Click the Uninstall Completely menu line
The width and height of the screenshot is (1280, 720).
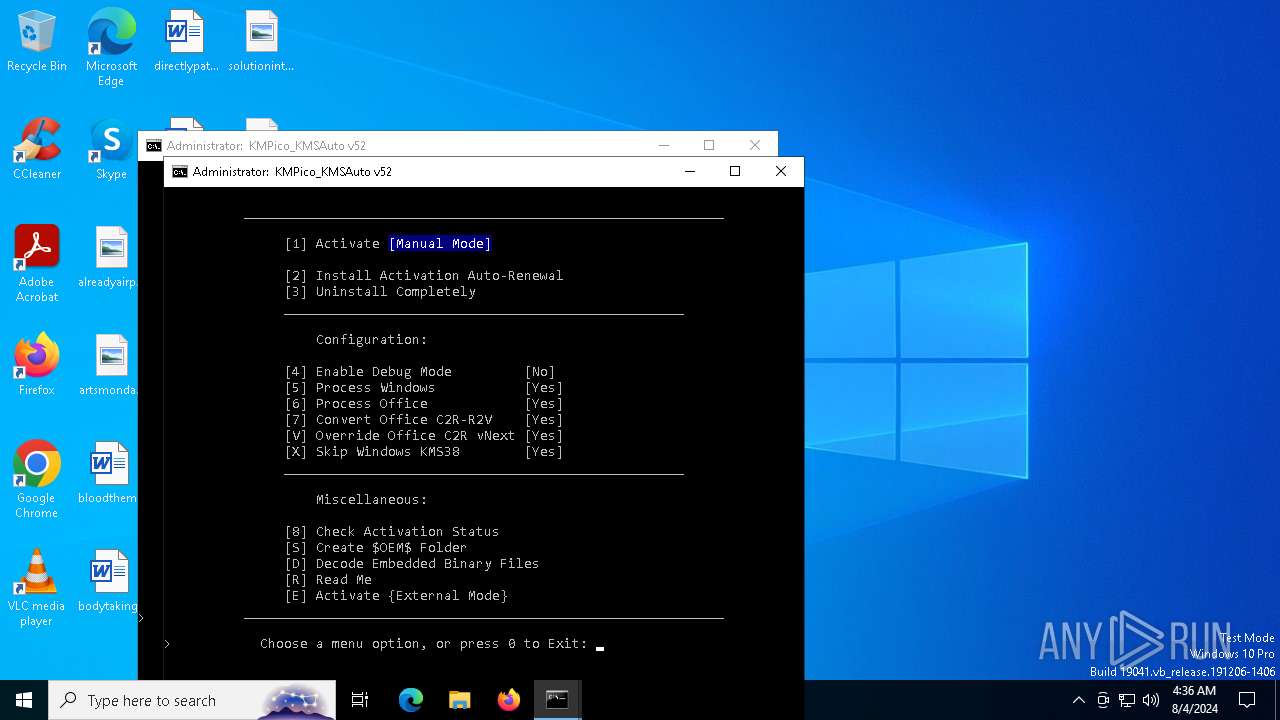(380, 292)
